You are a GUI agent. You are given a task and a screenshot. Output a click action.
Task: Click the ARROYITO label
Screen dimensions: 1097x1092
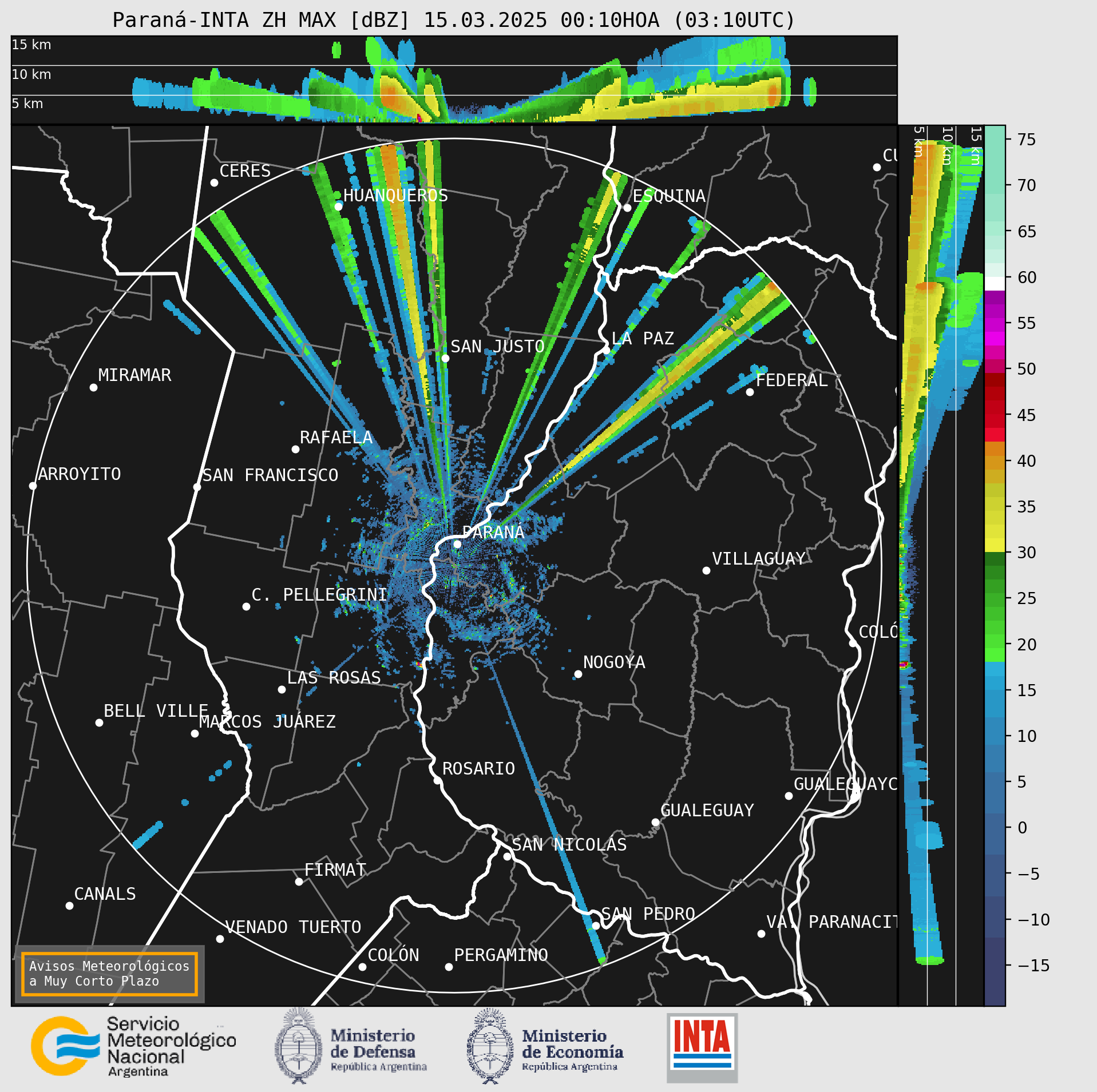pyautogui.click(x=80, y=474)
